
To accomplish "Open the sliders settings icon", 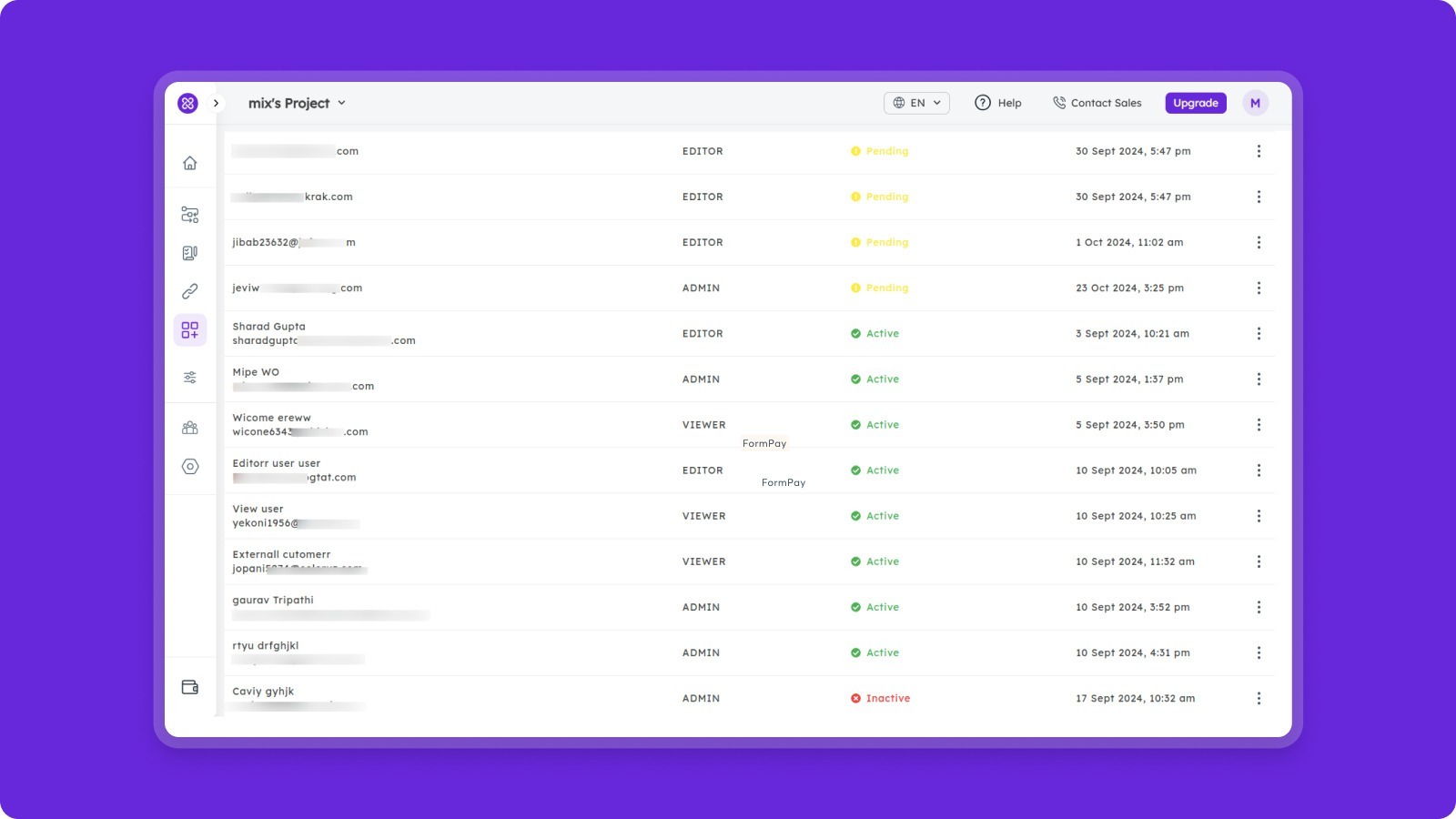I will (x=189, y=377).
